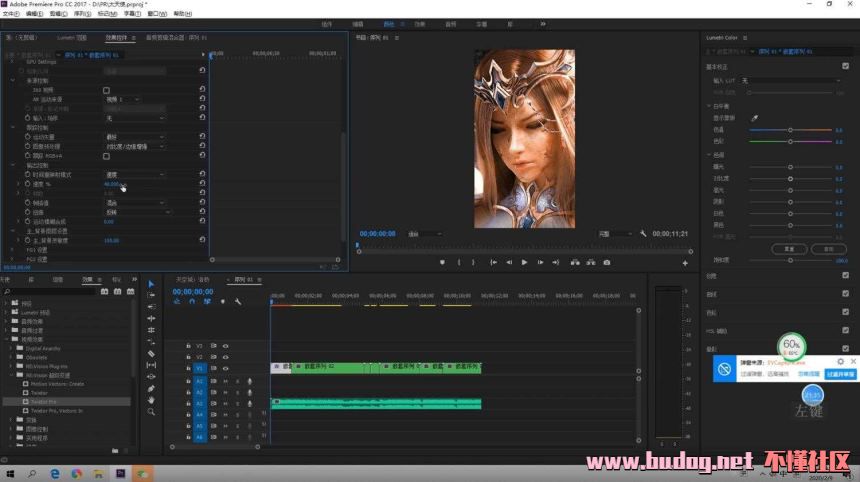
Task: Create new custom bin in Effects panel
Action: tap(115, 451)
